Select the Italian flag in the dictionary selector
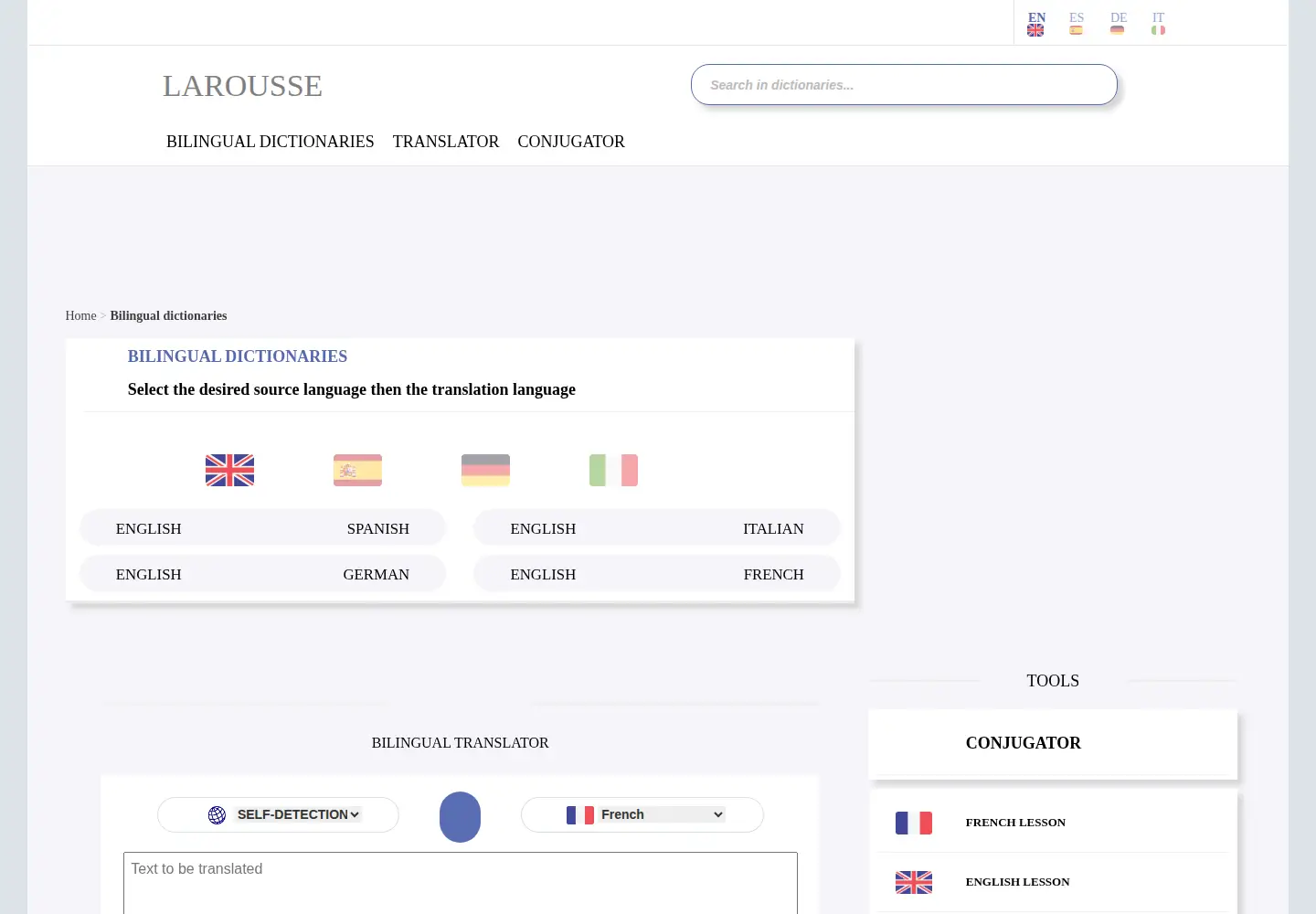 click(x=613, y=470)
